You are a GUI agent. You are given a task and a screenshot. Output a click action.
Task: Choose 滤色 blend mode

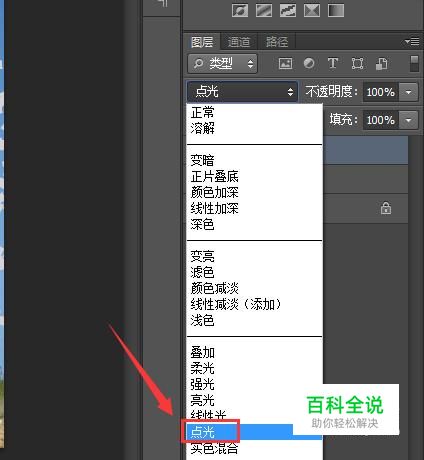(x=254, y=272)
